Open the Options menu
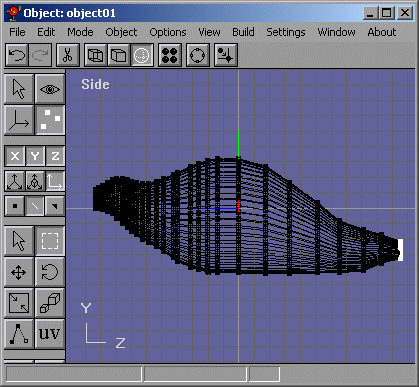The width and height of the screenshot is (419, 387). tap(168, 32)
